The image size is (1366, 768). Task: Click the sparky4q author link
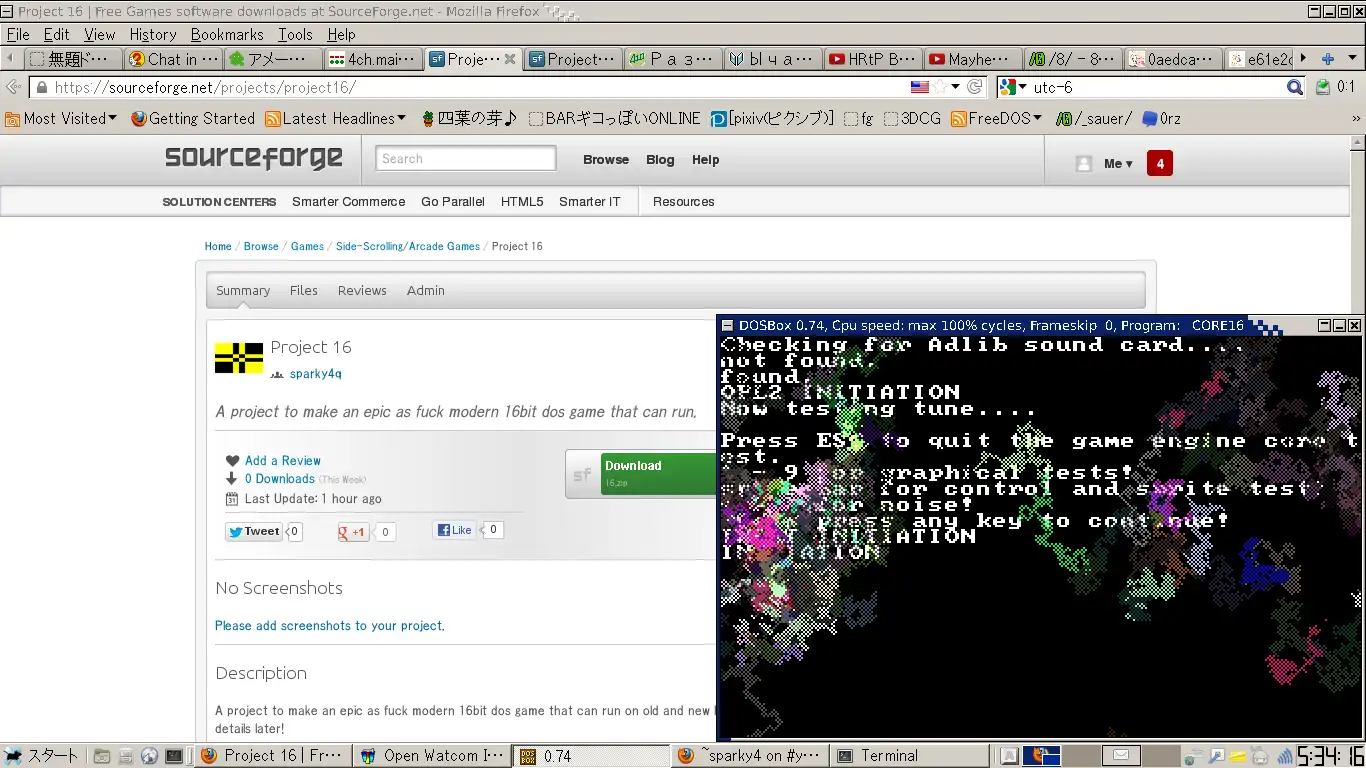[x=315, y=374]
